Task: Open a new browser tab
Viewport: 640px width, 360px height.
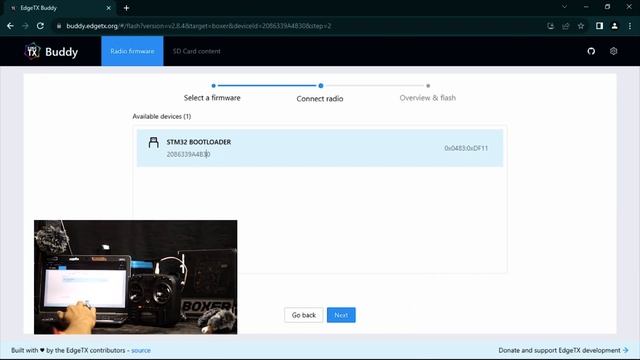Action: 127,8
